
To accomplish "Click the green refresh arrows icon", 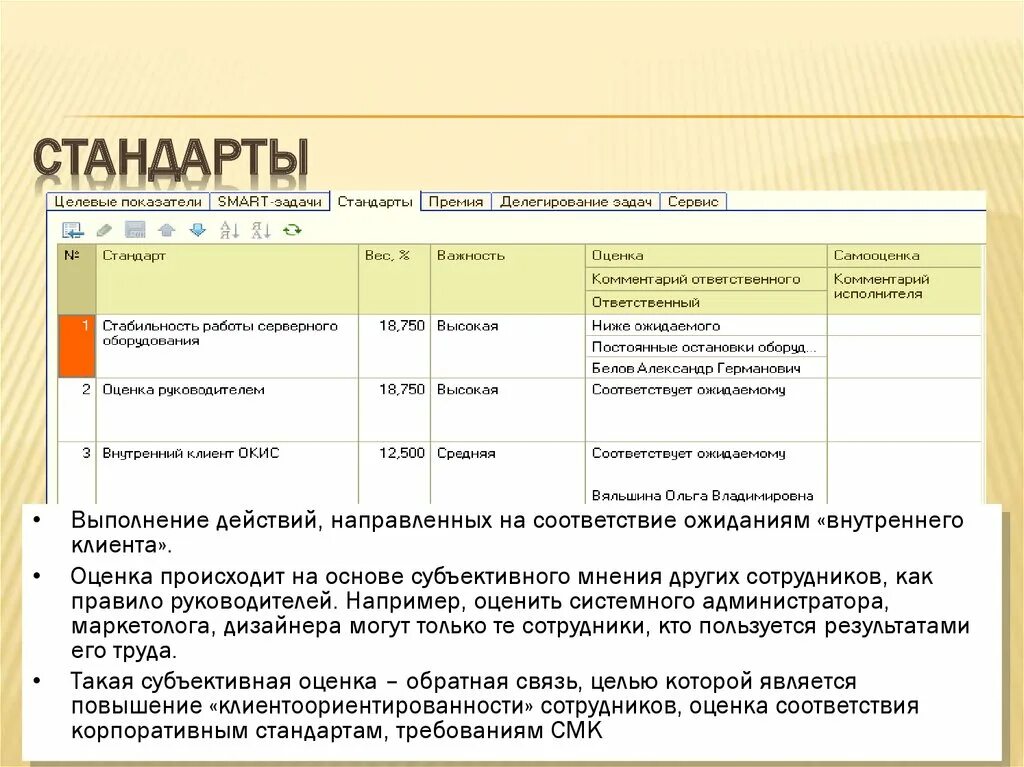I will click(292, 230).
